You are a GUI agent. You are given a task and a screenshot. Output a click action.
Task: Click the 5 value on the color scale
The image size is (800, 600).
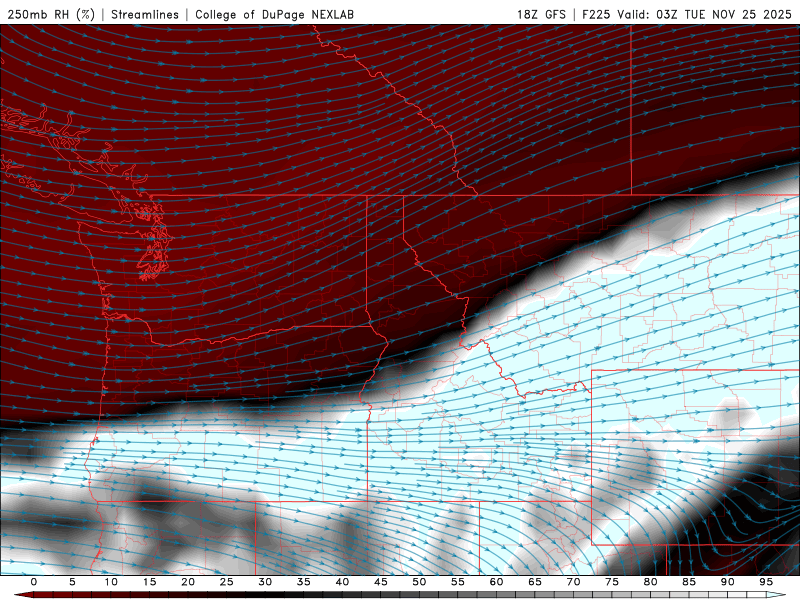click(x=72, y=582)
